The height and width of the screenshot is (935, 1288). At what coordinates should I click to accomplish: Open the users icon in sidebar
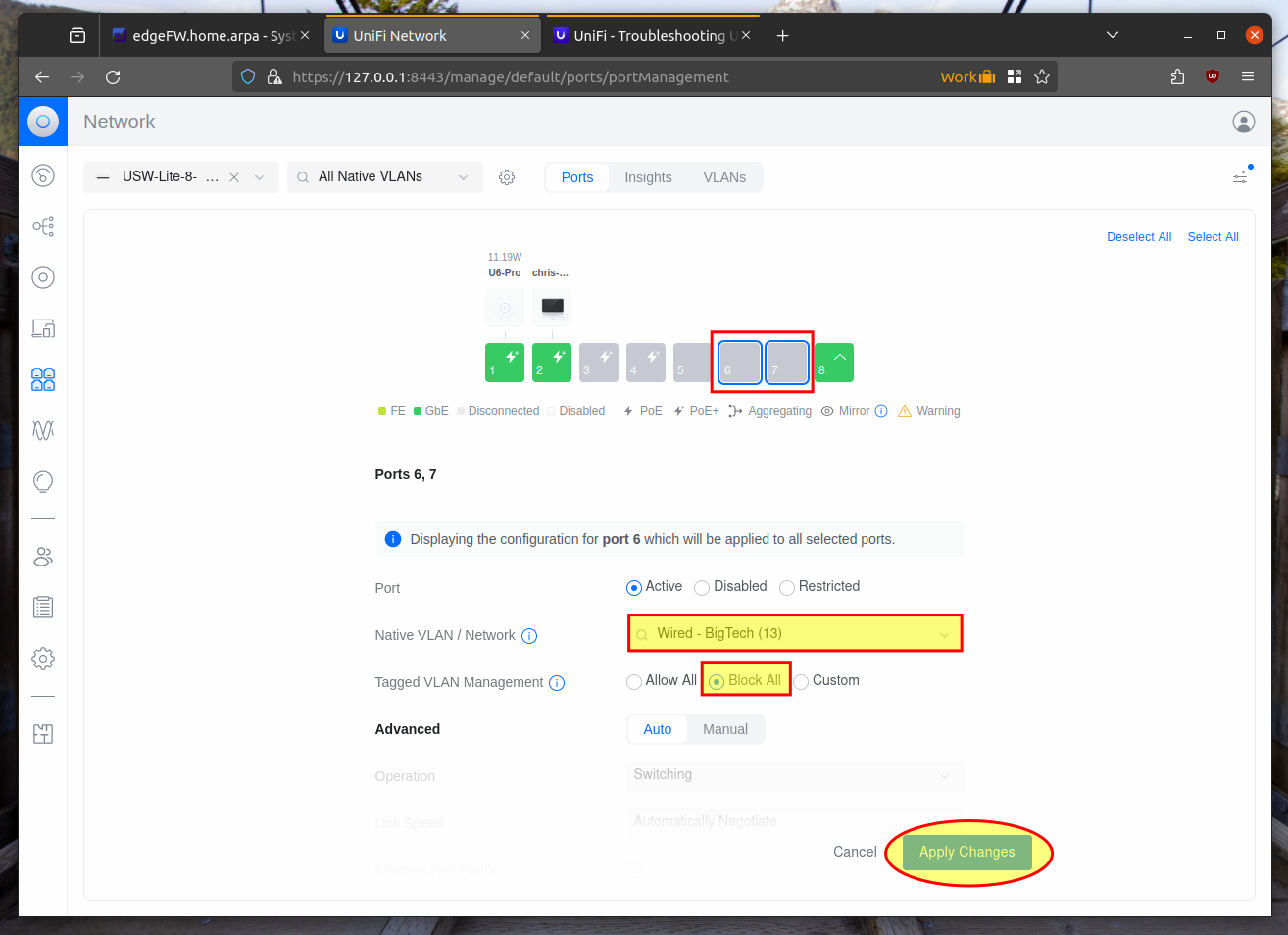click(x=43, y=557)
